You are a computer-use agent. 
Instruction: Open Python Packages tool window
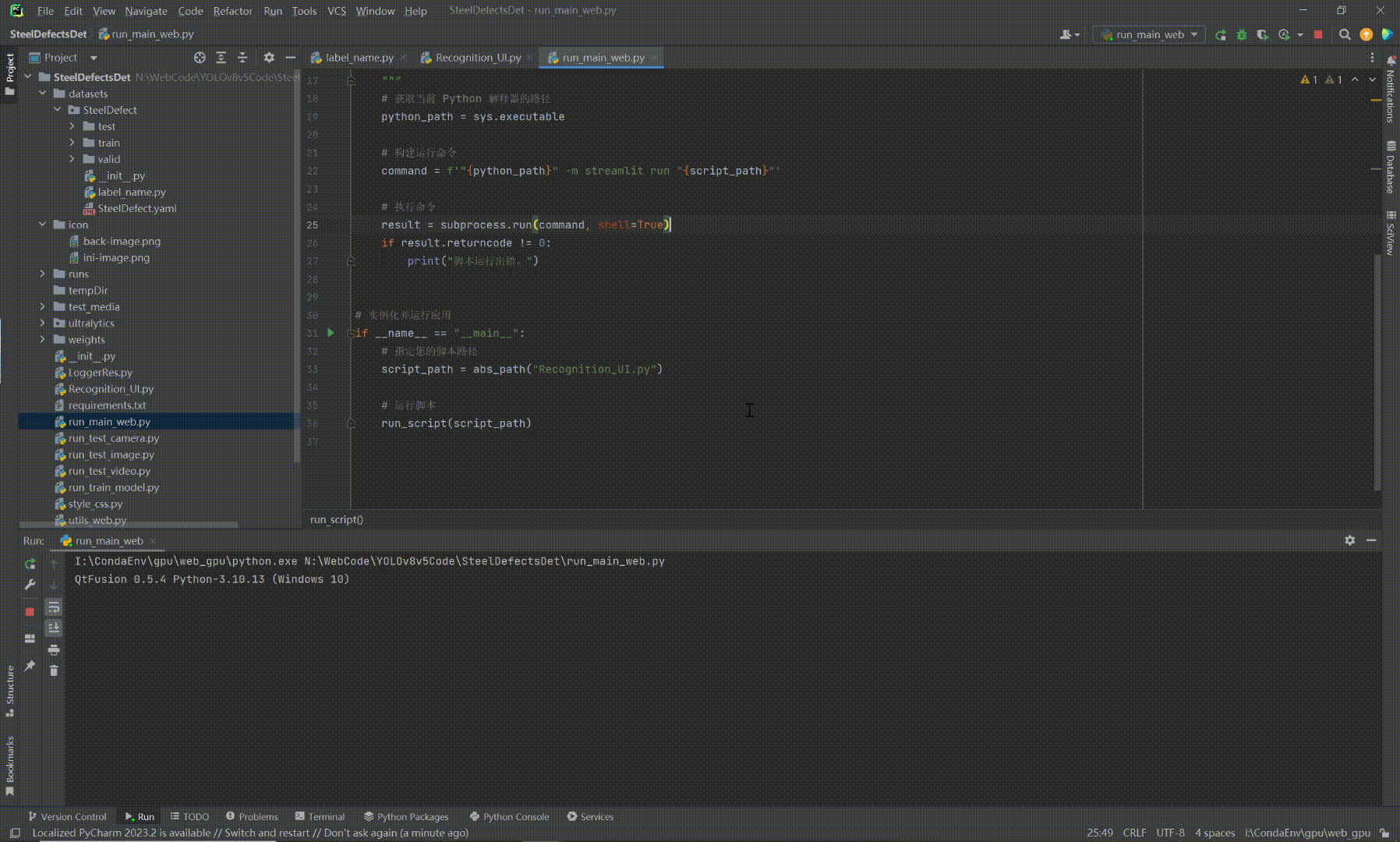[x=406, y=816]
